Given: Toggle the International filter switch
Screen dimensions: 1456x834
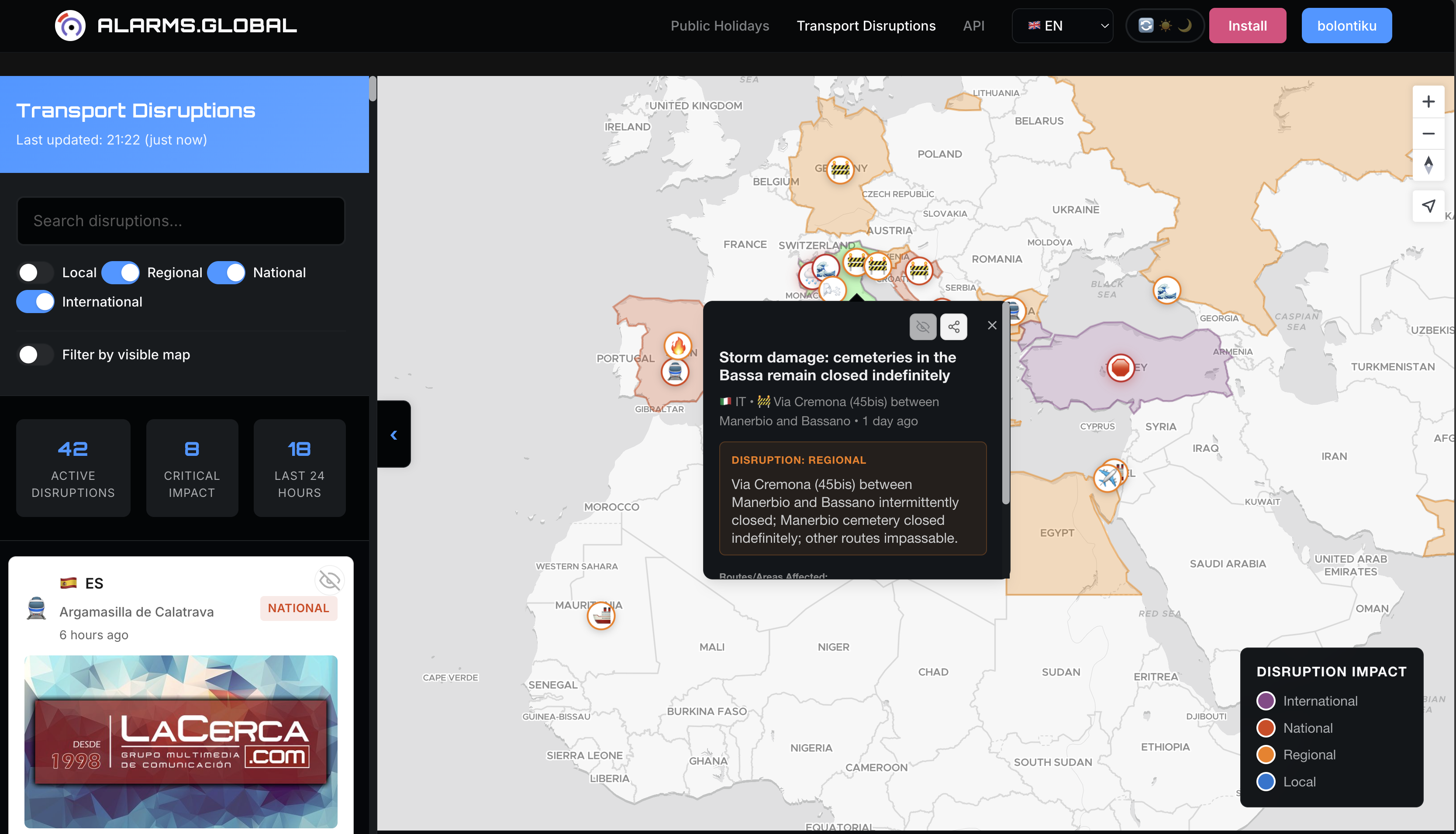Looking at the screenshot, I should (x=35, y=302).
